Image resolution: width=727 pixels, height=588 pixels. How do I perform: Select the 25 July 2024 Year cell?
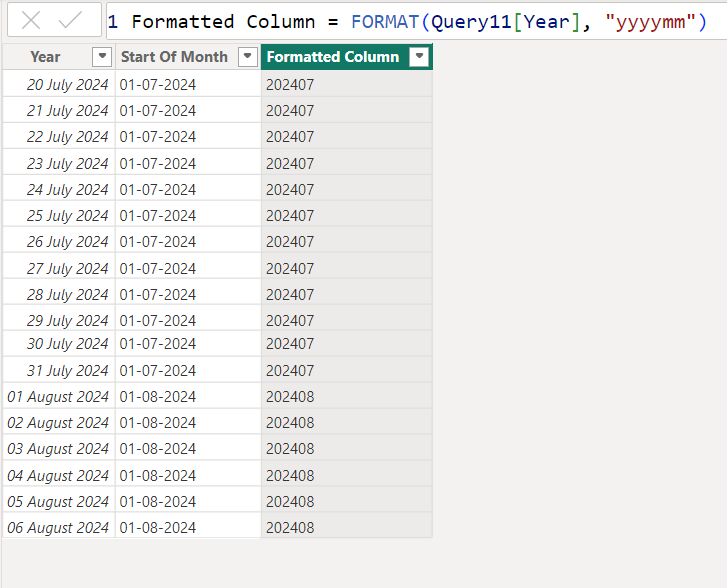point(67,216)
